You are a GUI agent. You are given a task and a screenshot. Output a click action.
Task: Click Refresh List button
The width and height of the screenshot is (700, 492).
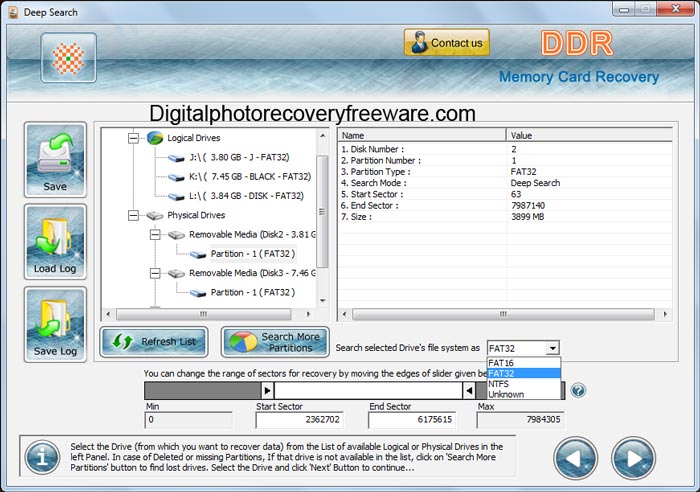[x=154, y=342]
